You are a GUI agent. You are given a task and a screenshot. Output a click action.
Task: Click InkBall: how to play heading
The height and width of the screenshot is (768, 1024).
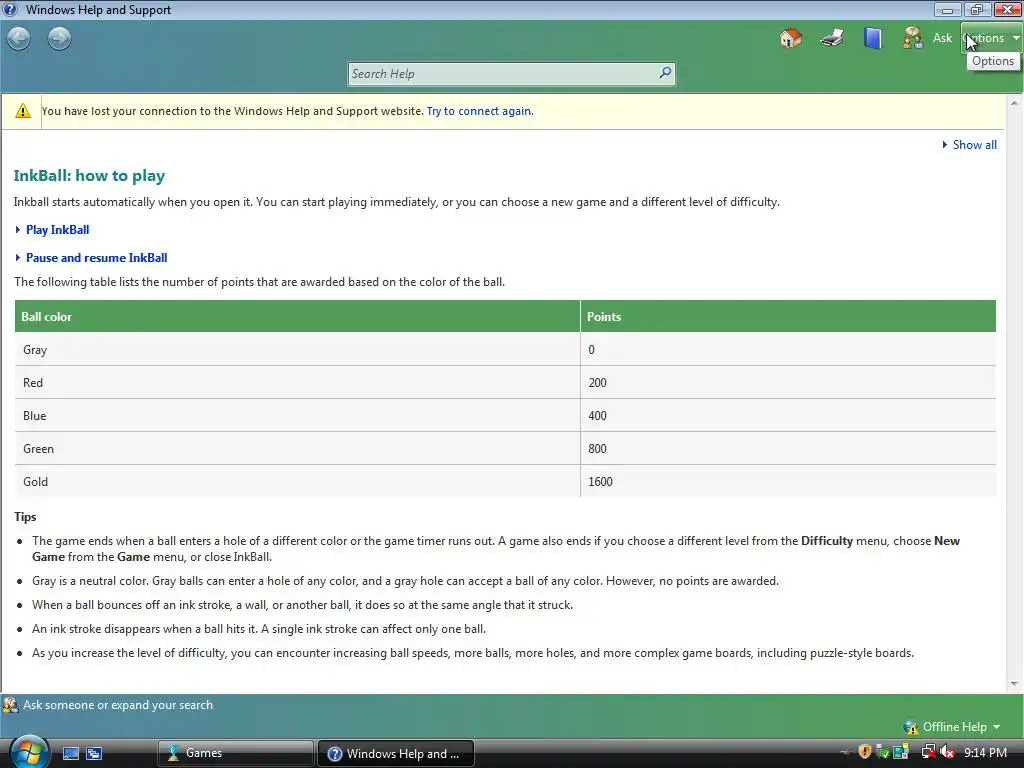tap(89, 176)
